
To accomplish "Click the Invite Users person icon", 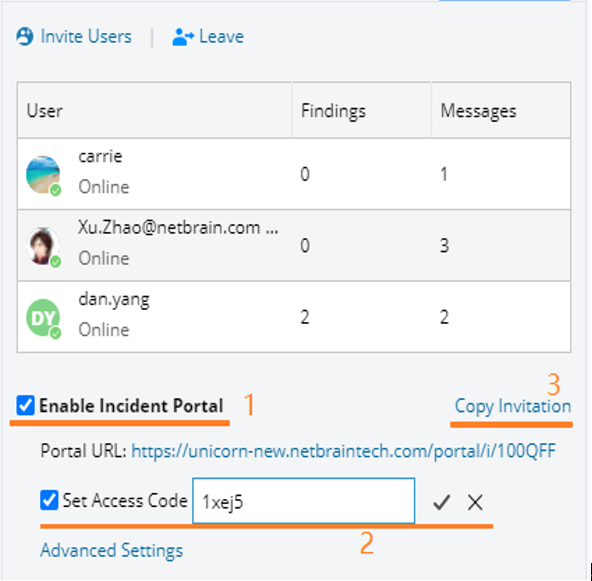I will click(x=25, y=37).
